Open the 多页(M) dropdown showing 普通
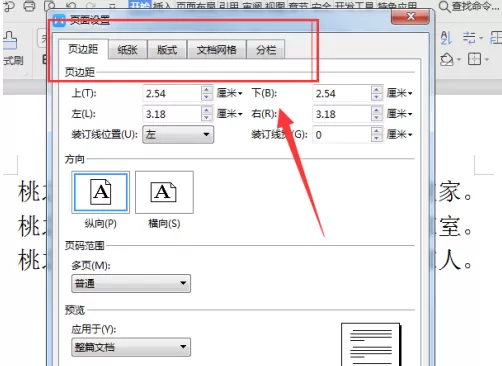Viewport: 502px width, 366px height. 131,283
